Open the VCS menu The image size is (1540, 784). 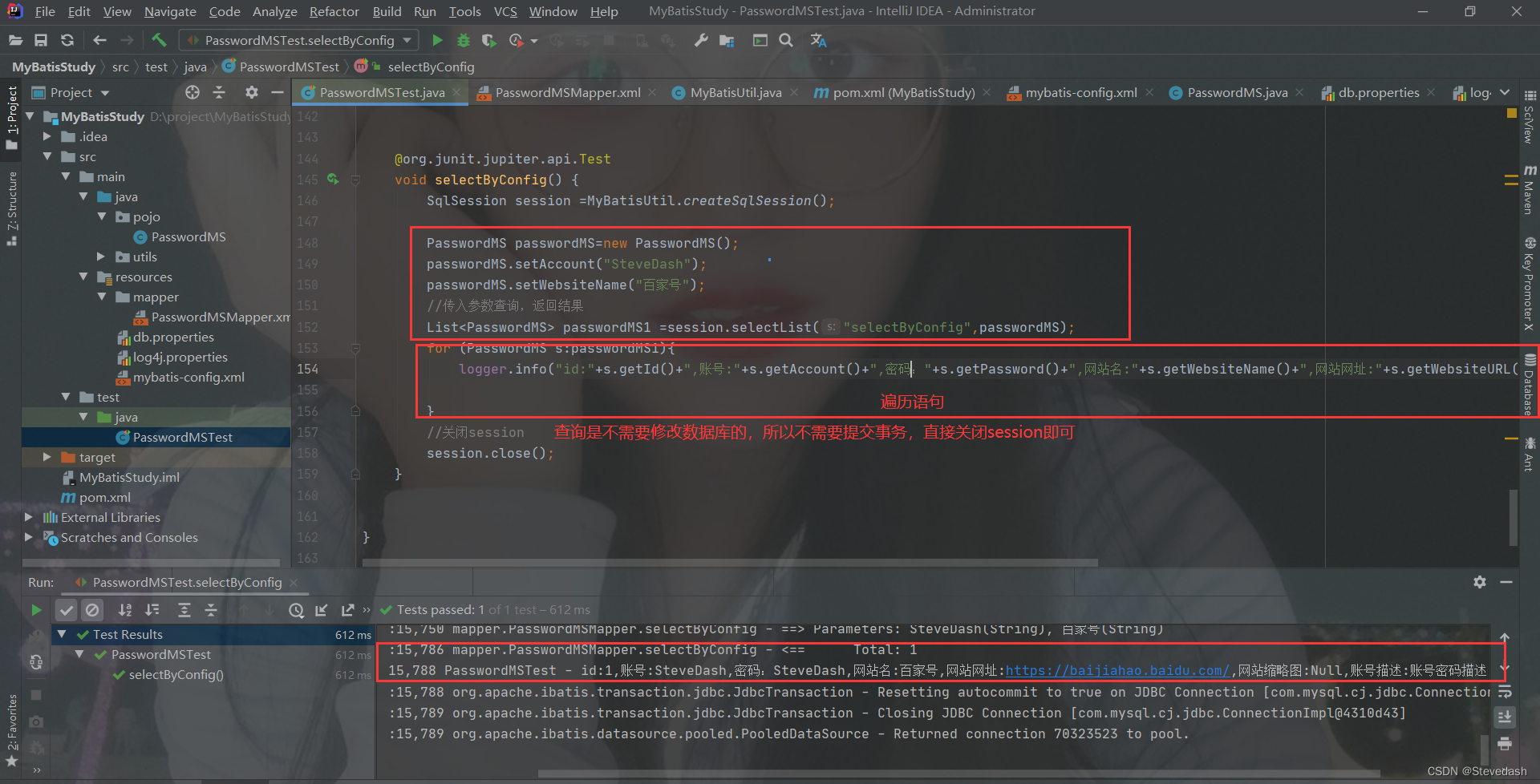(505, 11)
